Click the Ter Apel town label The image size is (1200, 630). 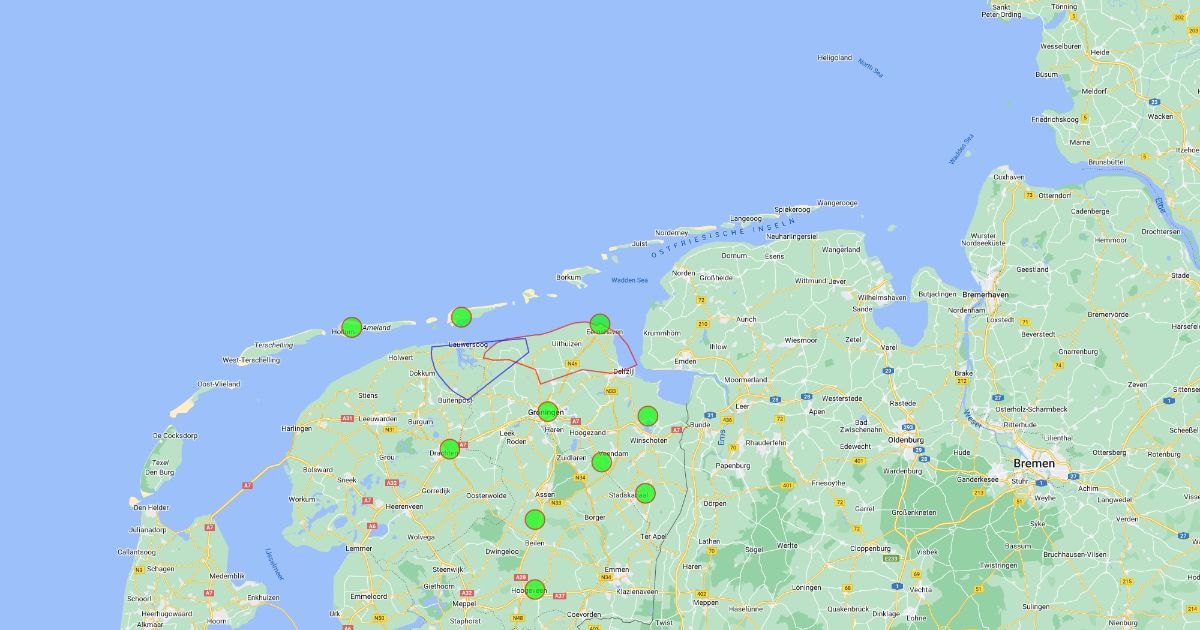pos(653,536)
